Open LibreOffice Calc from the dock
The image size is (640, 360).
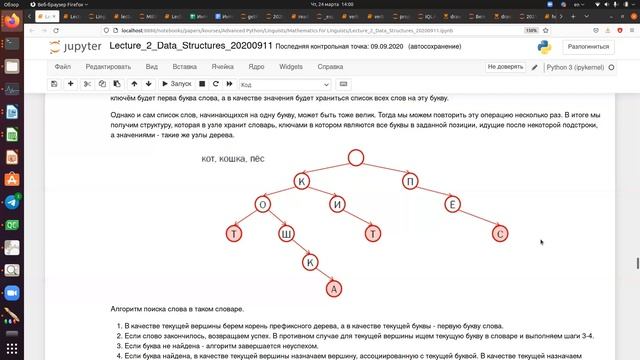coord(12,135)
